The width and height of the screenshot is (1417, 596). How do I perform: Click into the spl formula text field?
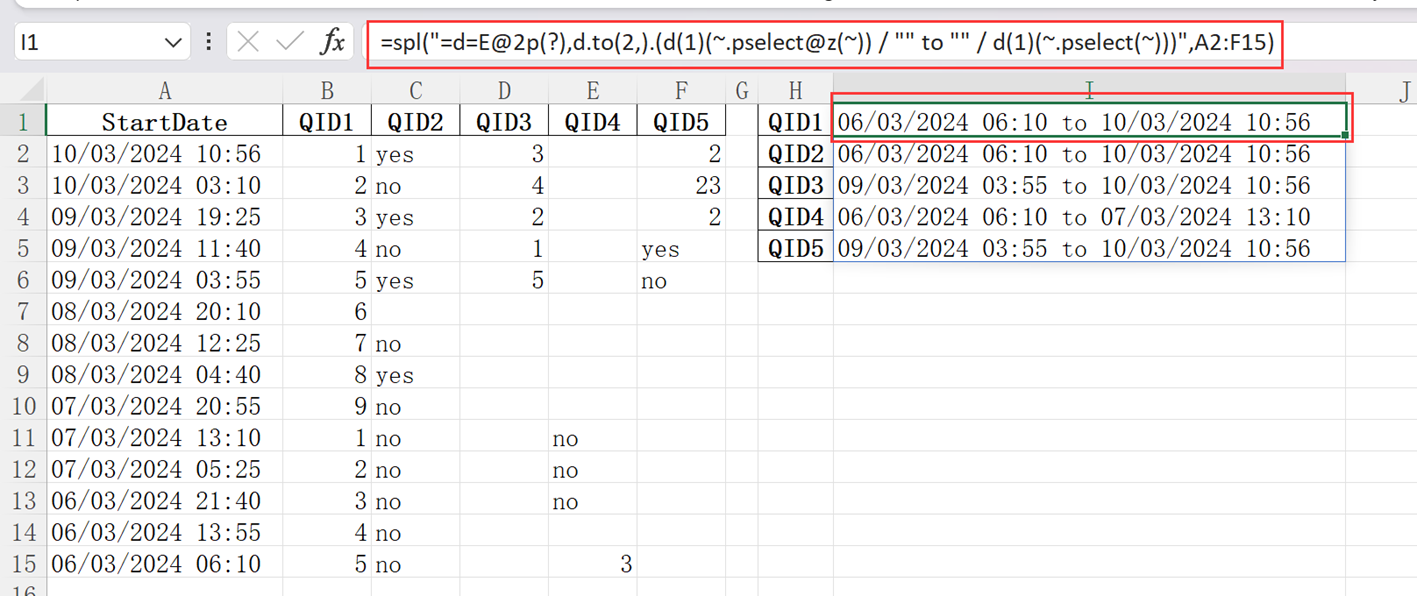(825, 44)
